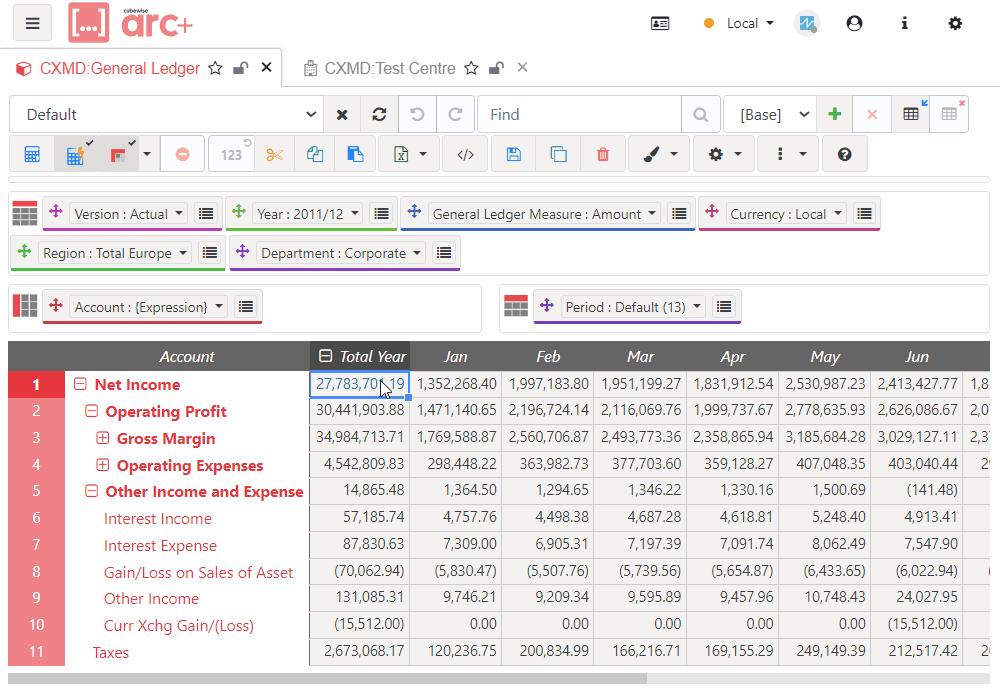
Task: Click the save floppy disk icon
Action: coord(513,154)
